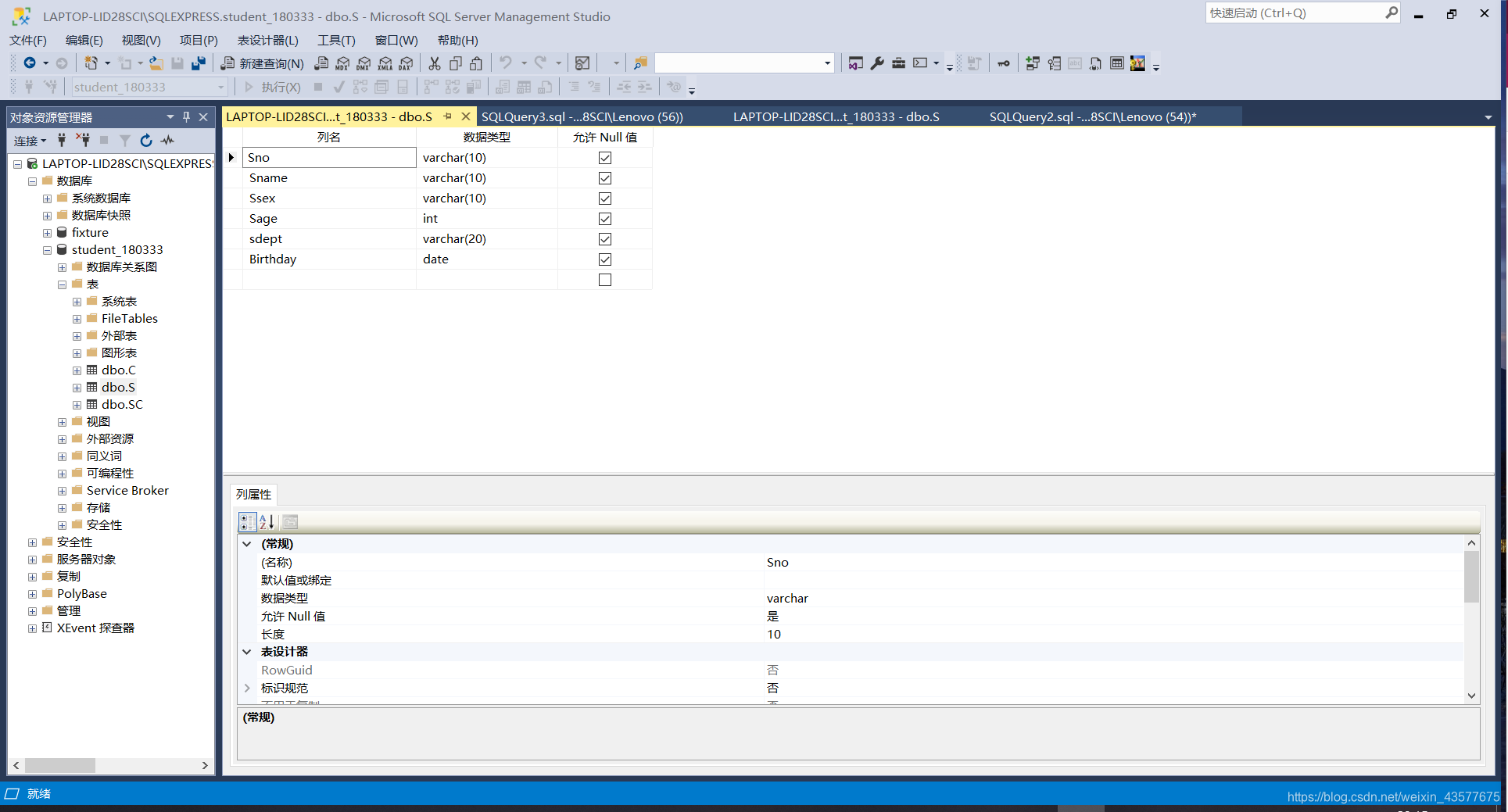Click the copy icon in toolbar
This screenshot has height=812, width=1508.
pyautogui.click(x=456, y=63)
